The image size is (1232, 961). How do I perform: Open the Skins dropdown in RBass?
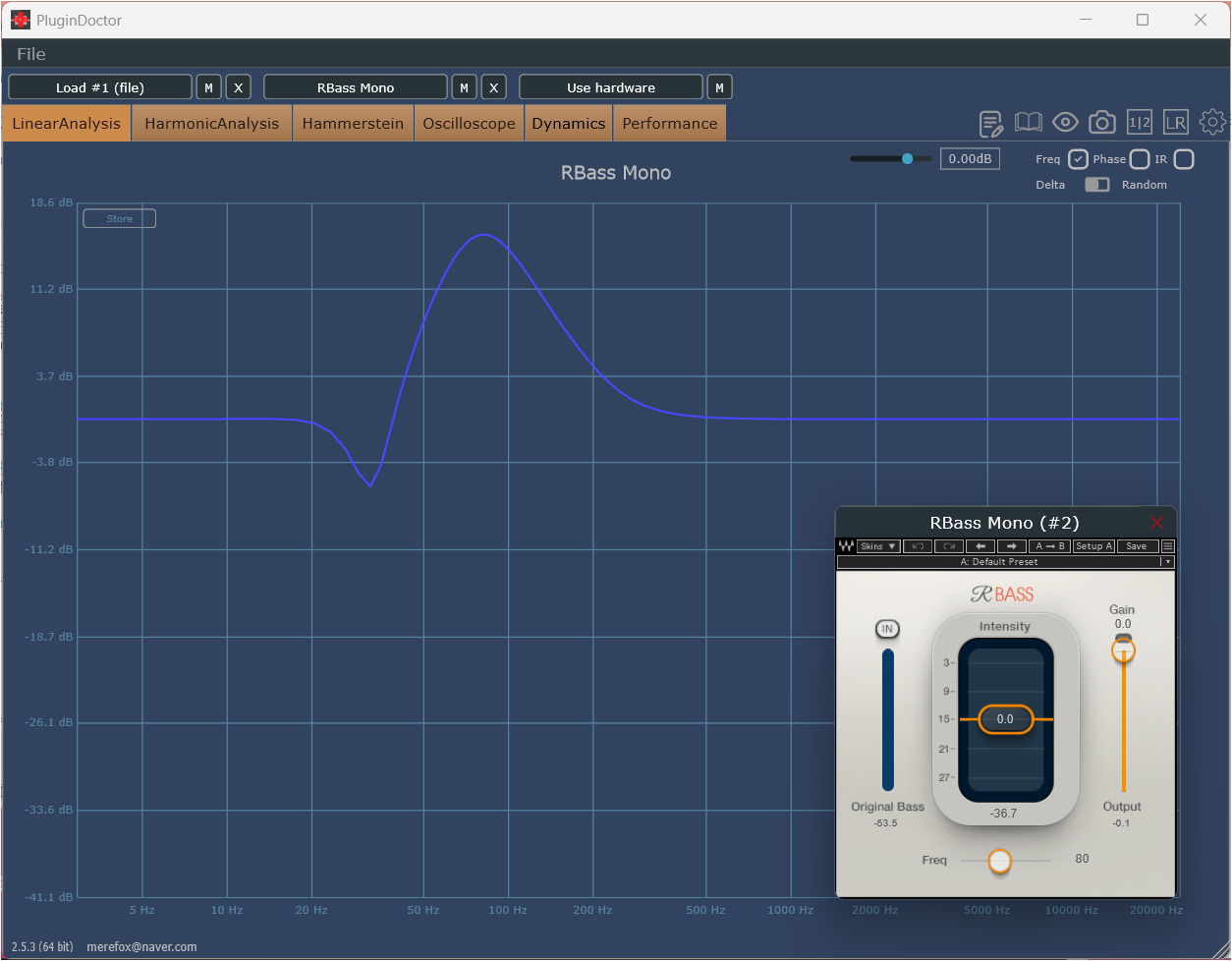pyautogui.click(x=877, y=546)
